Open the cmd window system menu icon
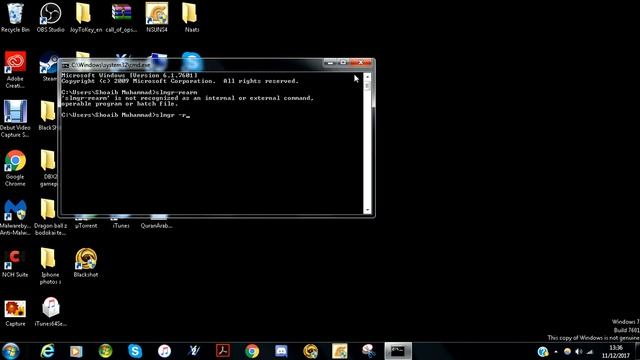The image size is (640, 360). [x=65, y=65]
